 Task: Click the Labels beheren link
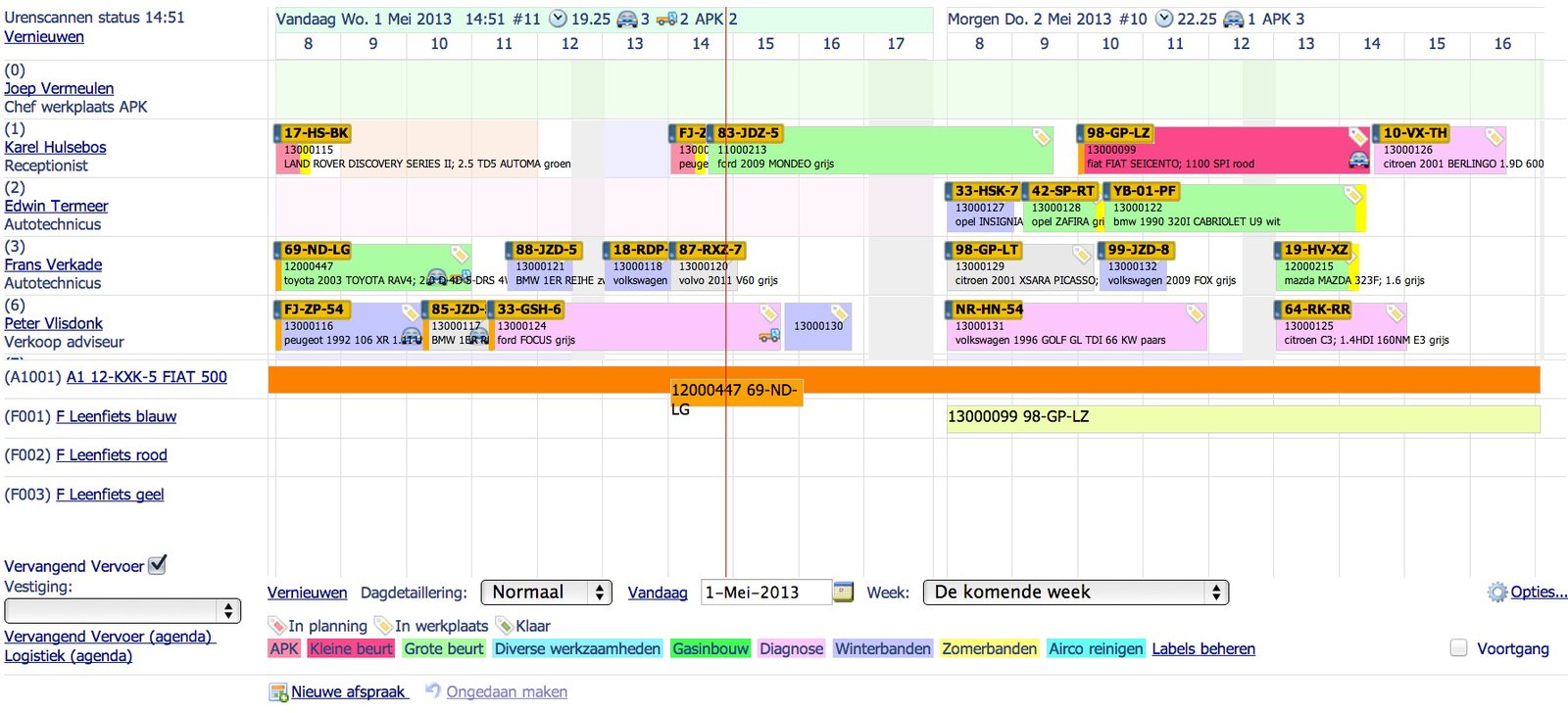click(x=1202, y=648)
